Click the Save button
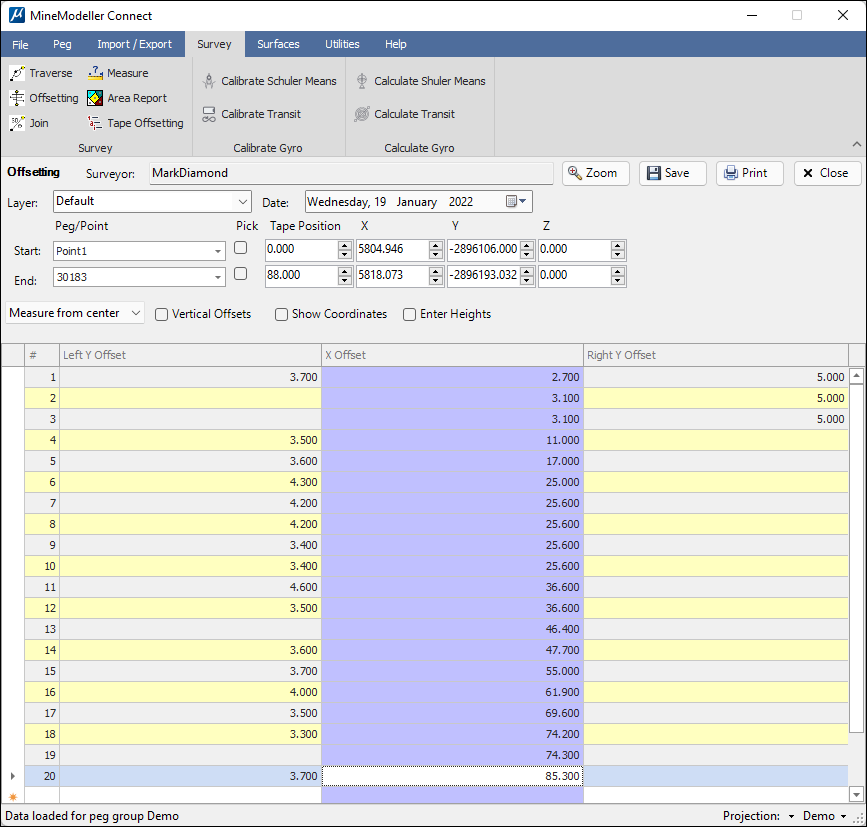867x827 pixels. [672, 173]
